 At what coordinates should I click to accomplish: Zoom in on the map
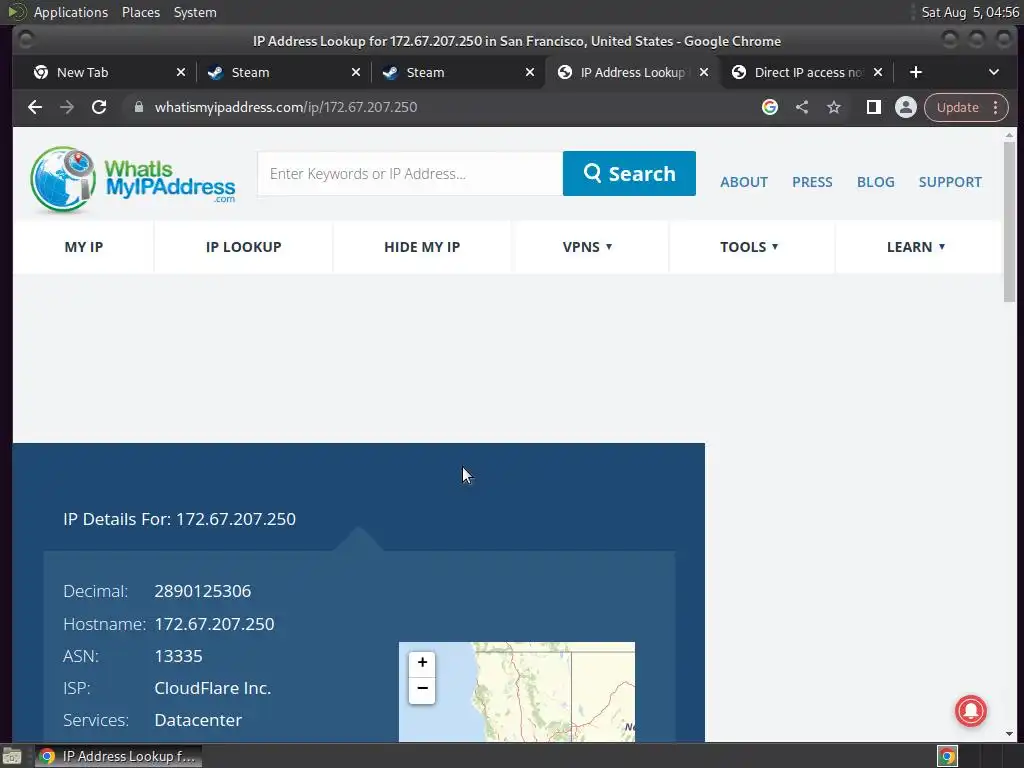tap(423, 663)
